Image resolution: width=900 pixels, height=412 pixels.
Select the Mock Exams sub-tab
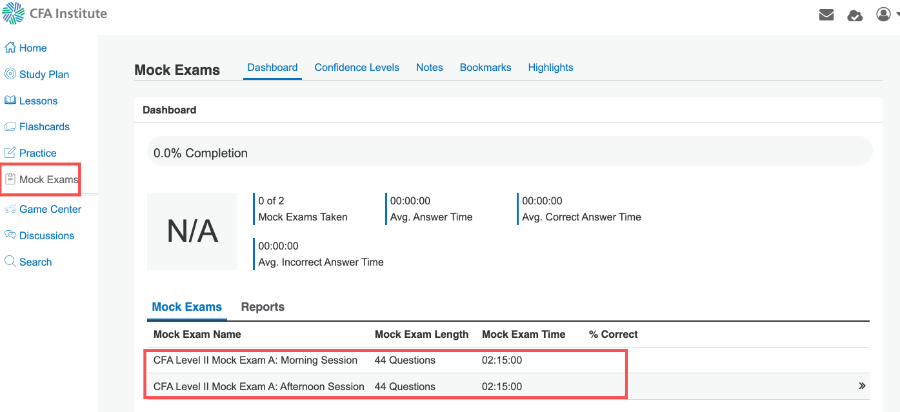pyautogui.click(x=187, y=306)
